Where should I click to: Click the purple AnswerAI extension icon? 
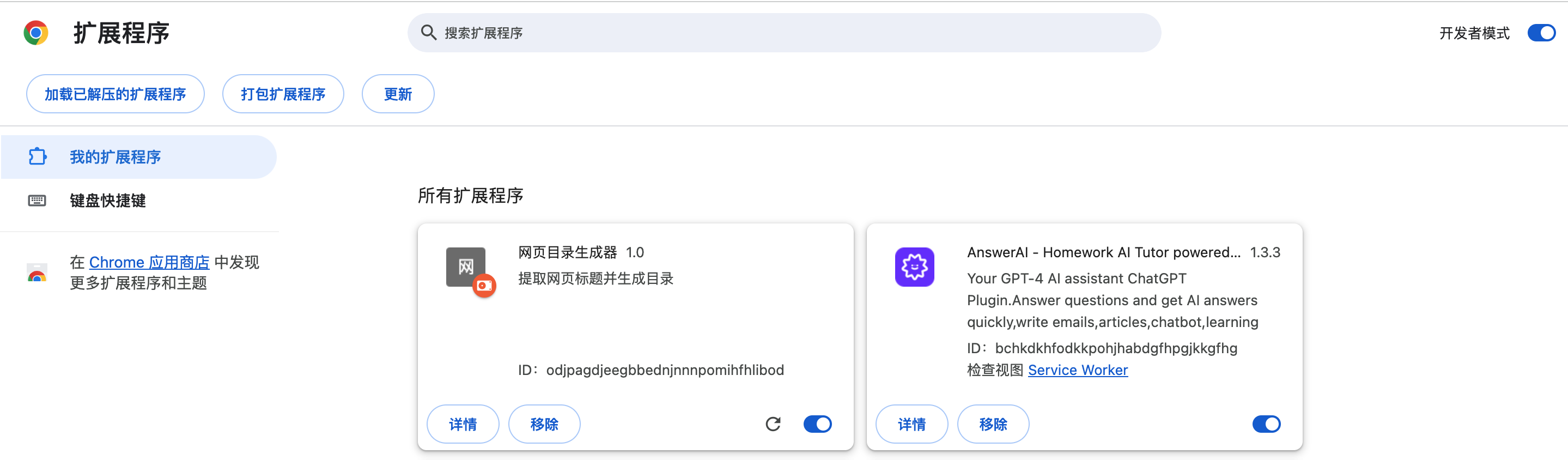pos(914,267)
